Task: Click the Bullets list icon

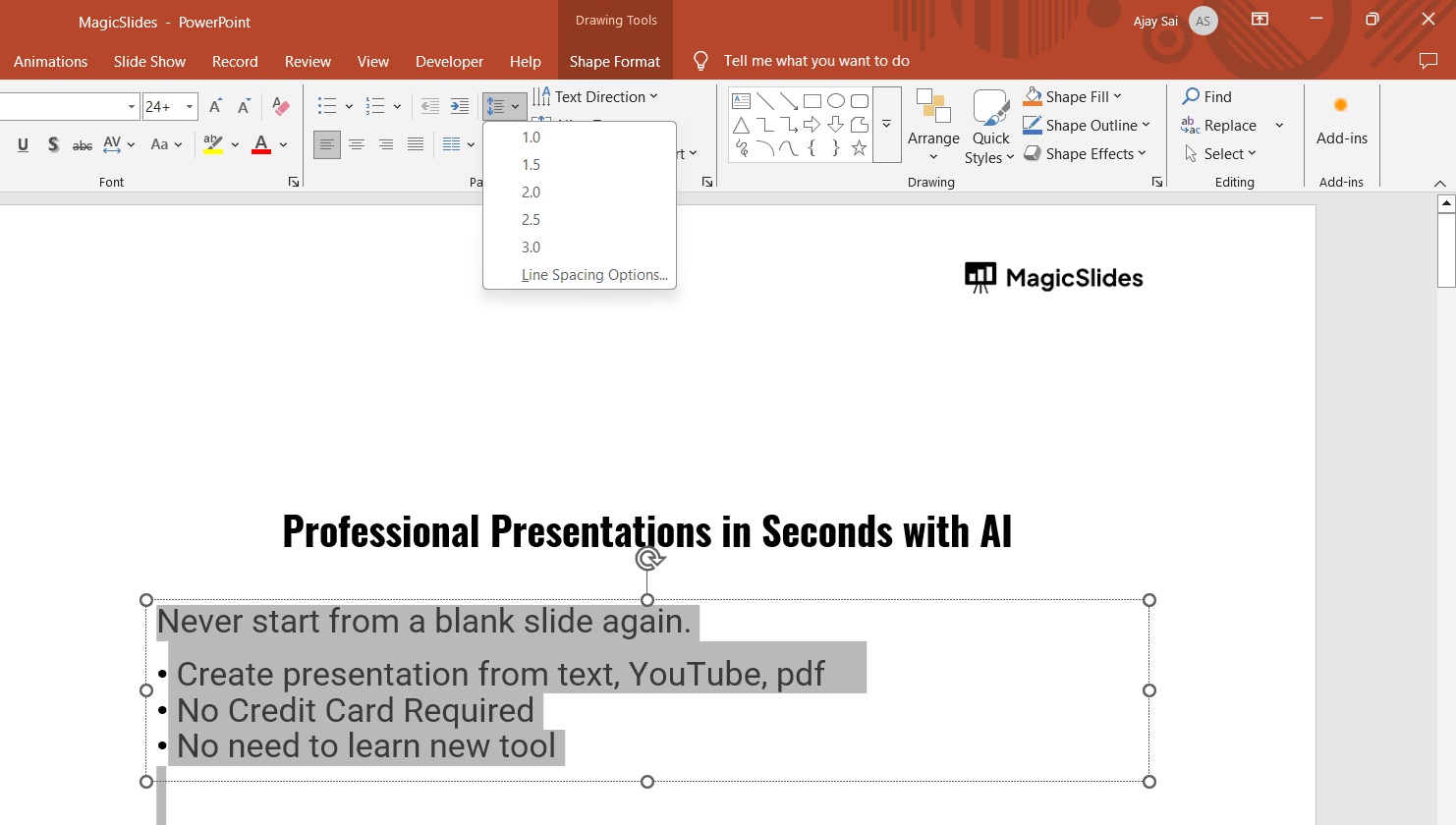Action: tap(327, 106)
